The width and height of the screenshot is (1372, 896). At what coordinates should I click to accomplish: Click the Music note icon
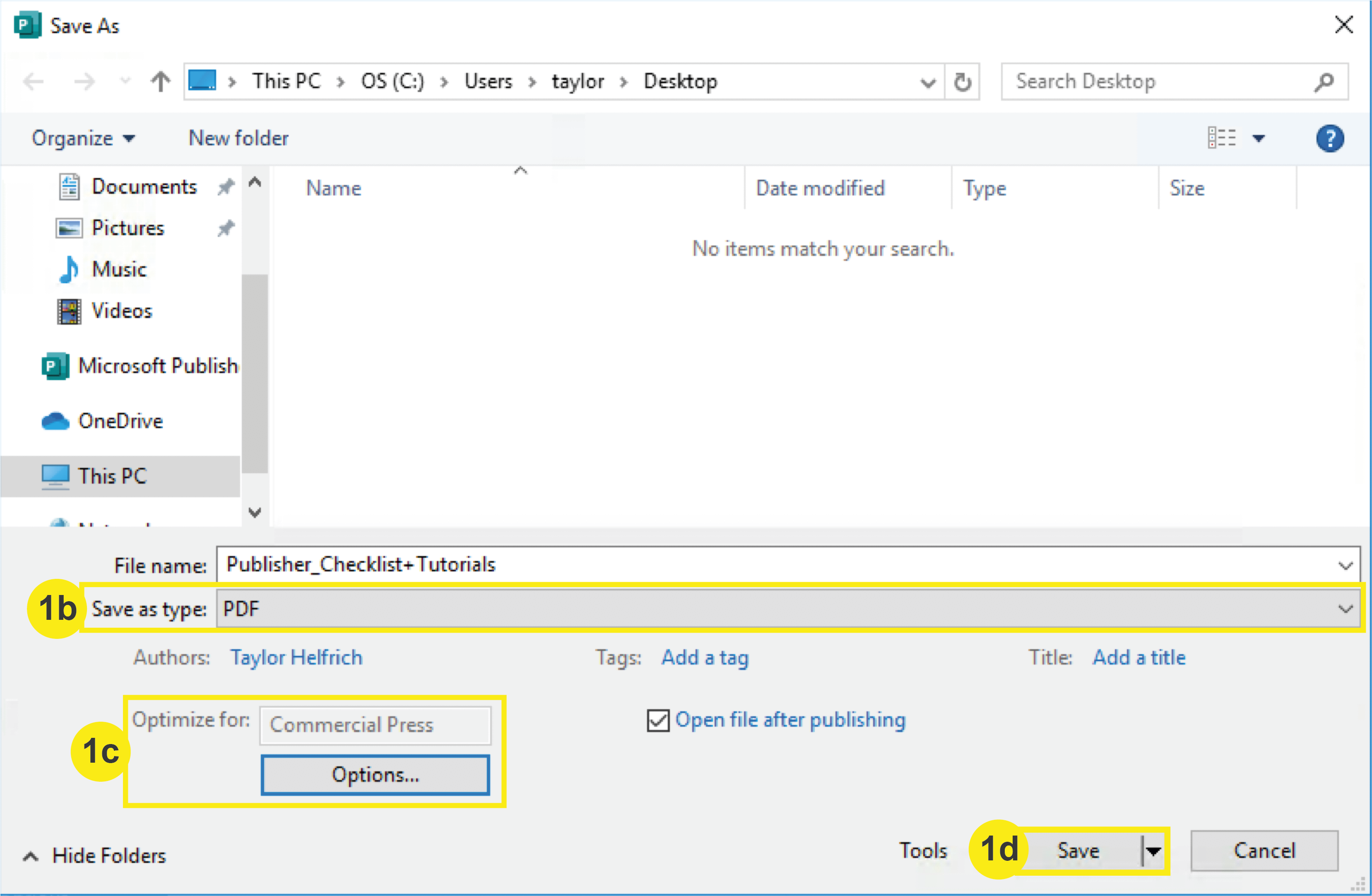click(69, 270)
